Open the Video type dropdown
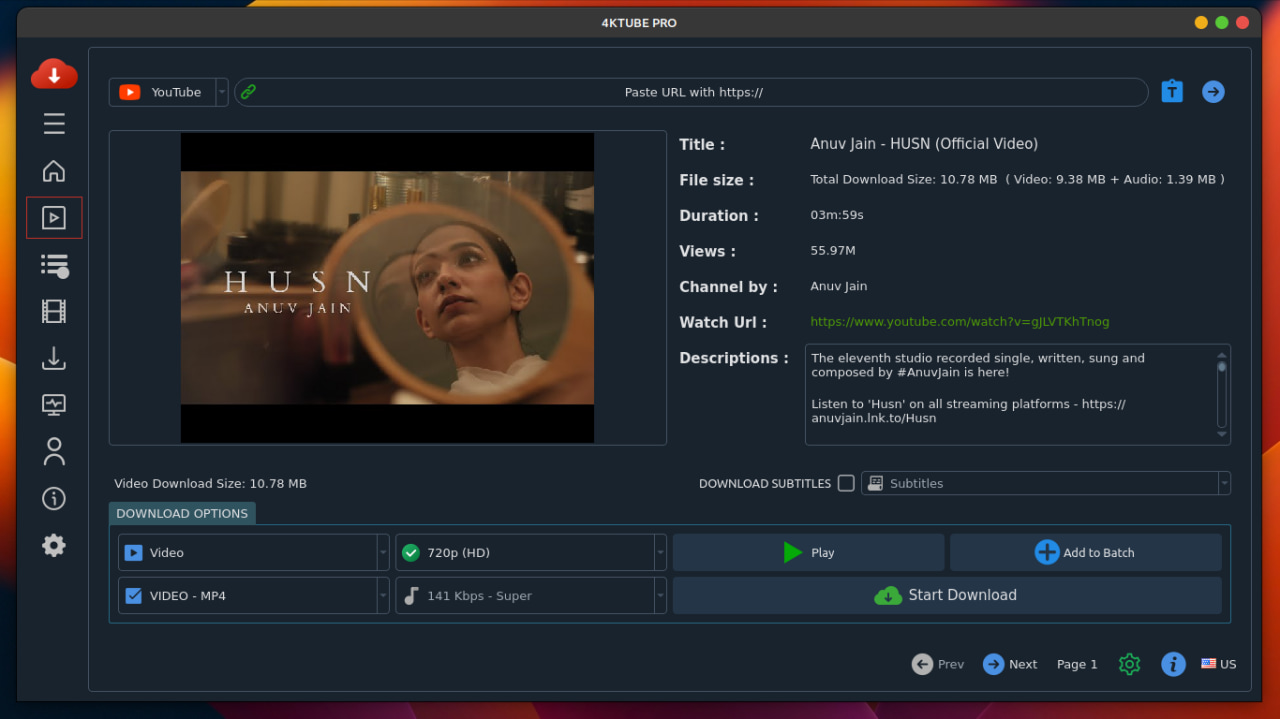 click(253, 552)
